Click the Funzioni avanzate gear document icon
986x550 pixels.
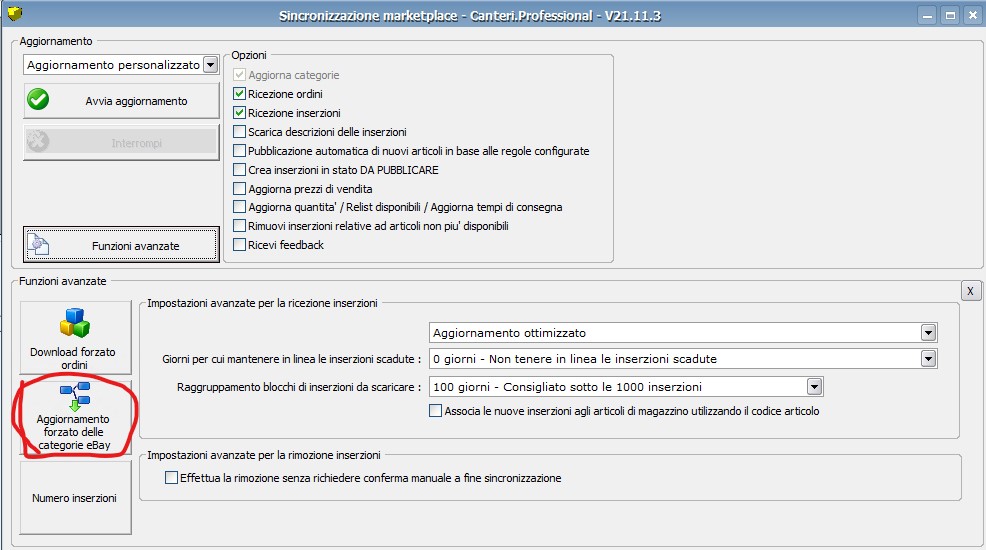[39, 245]
